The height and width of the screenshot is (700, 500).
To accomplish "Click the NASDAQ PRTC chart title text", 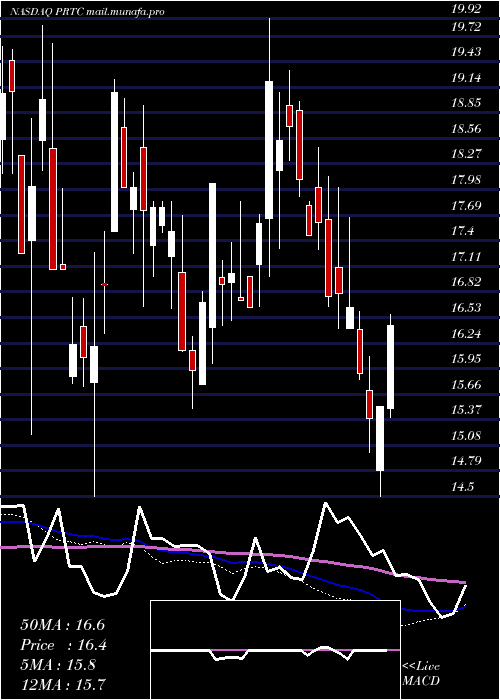I will [87, 12].
